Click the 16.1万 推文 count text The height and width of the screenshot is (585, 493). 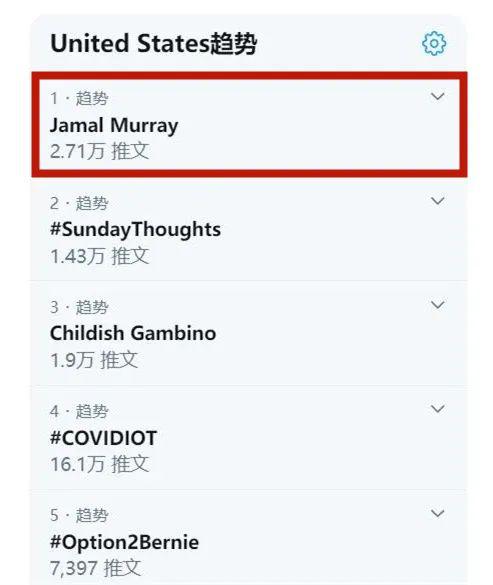click(100, 464)
